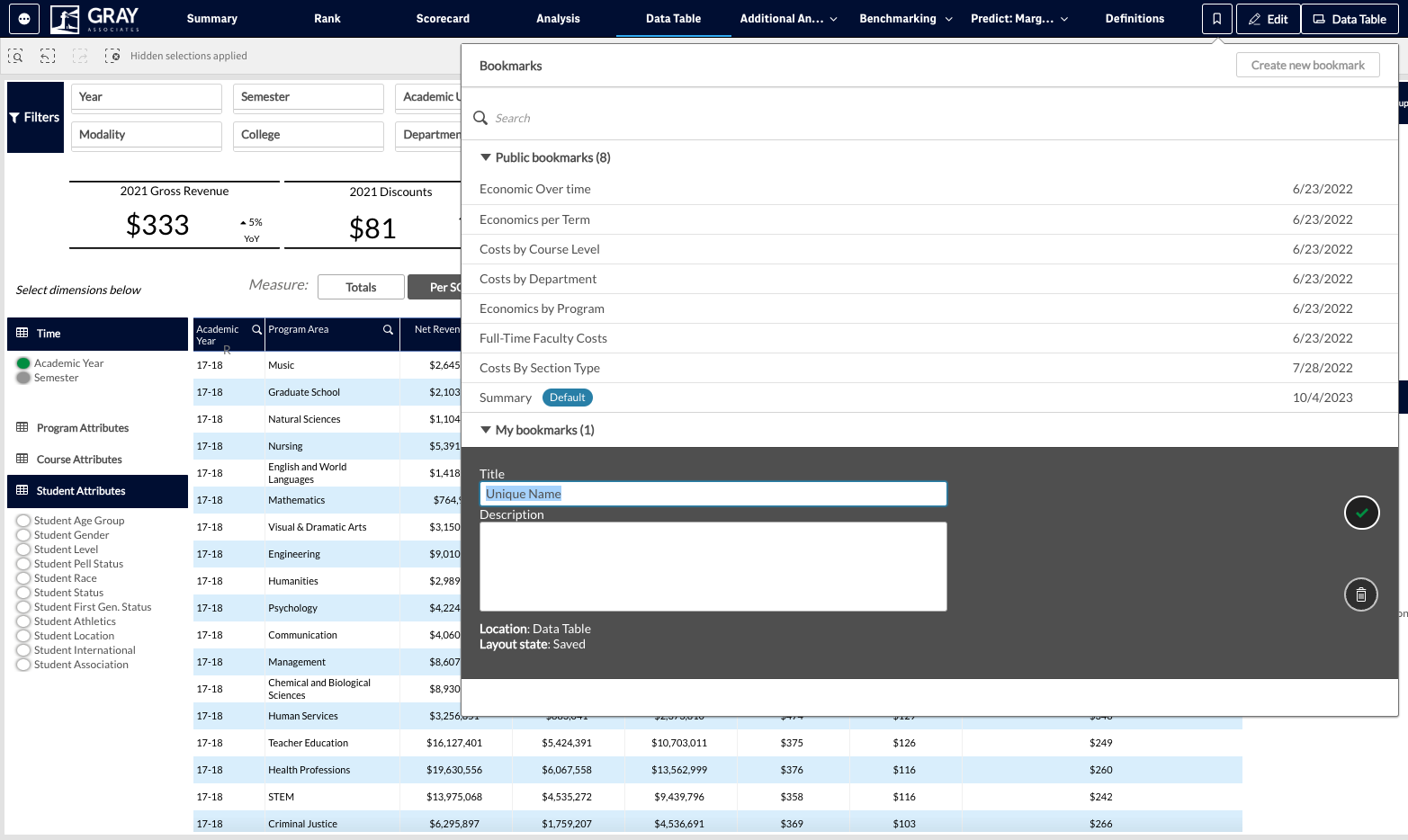This screenshot has height=840, width=1408.
Task: Click the bookmark Title input field
Action: pos(713,494)
